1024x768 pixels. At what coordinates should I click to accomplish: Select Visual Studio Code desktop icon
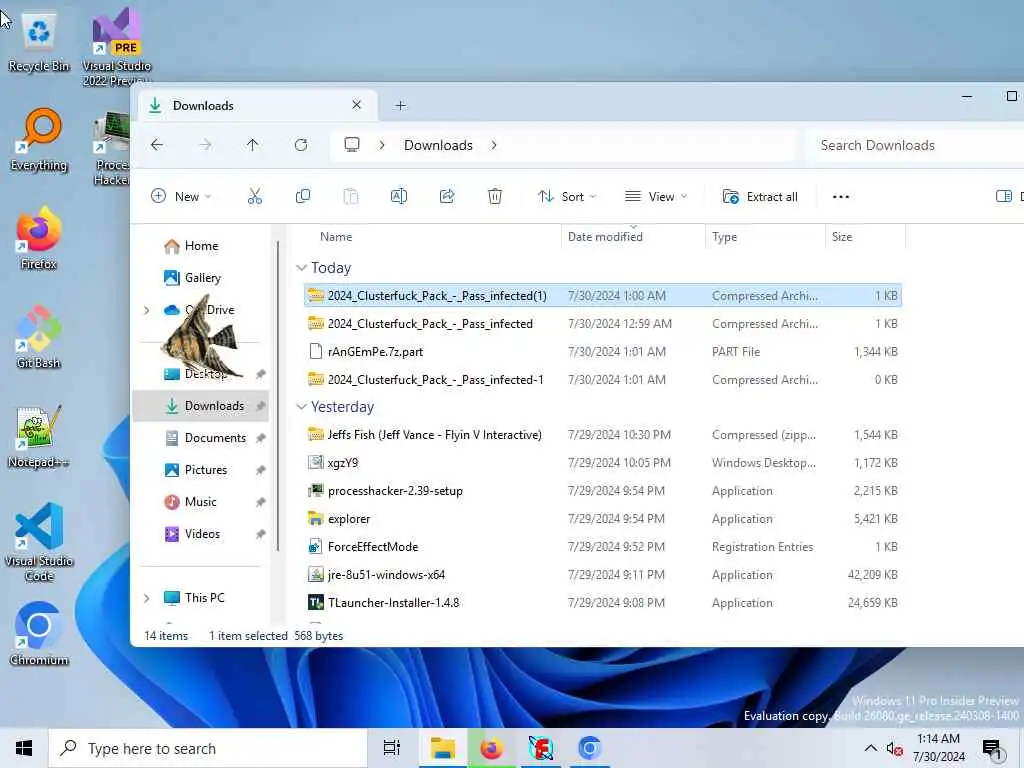pos(39,542)
